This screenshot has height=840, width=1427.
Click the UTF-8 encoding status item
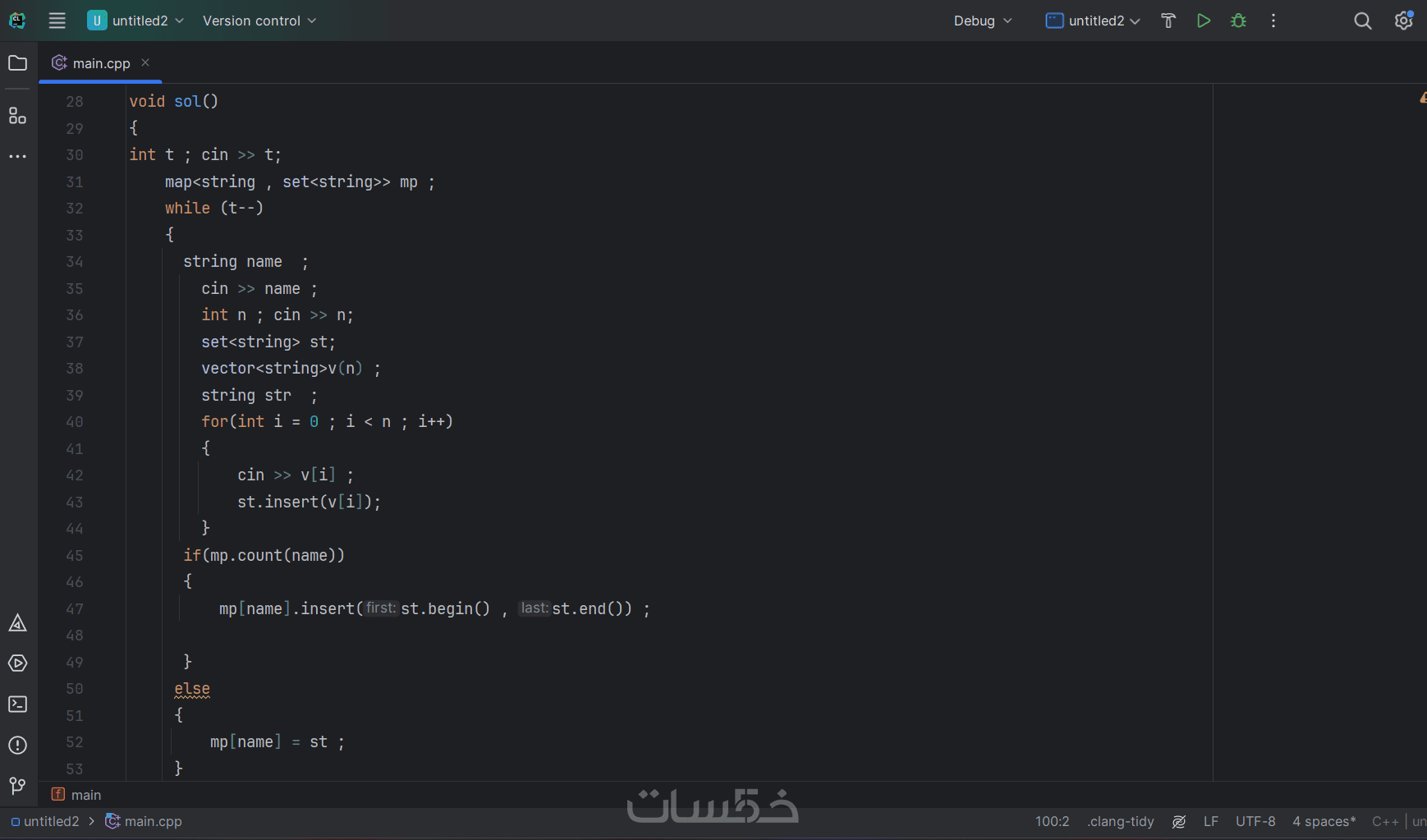1255,821
